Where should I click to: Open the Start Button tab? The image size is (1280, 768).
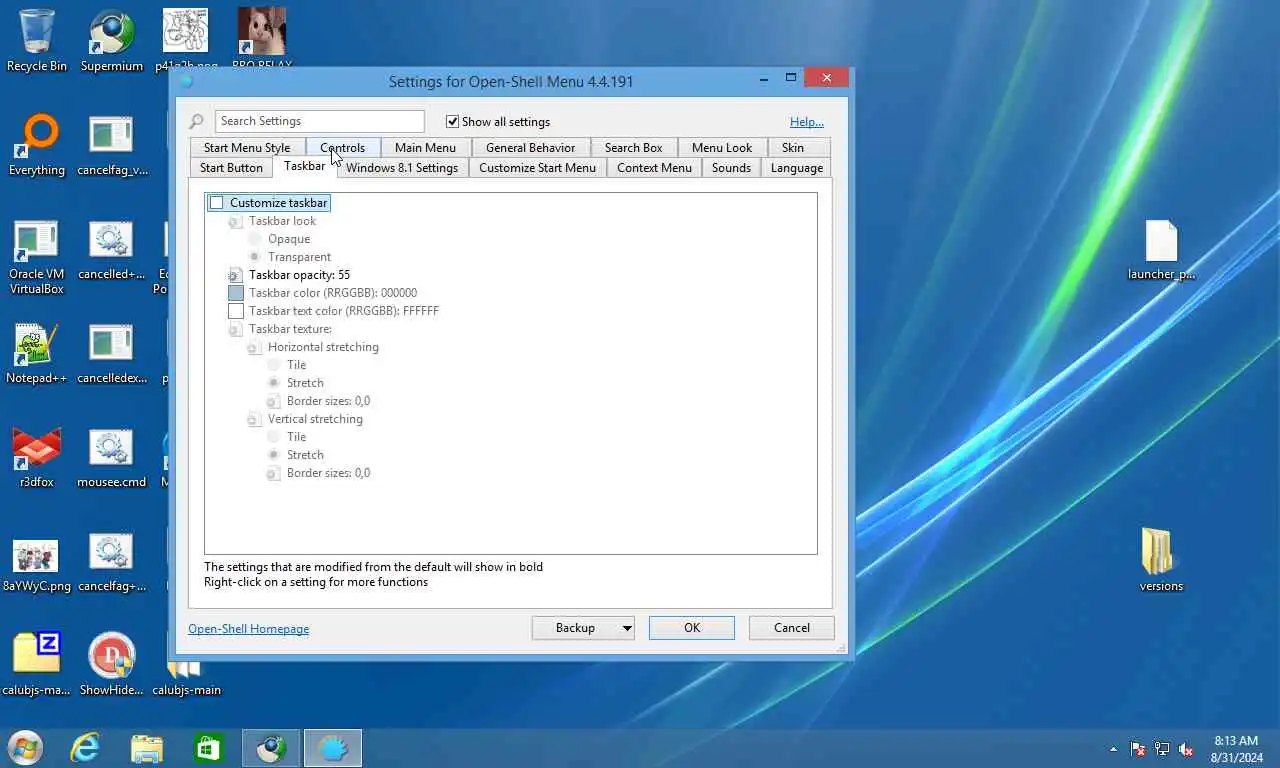[x=231, y=168]
